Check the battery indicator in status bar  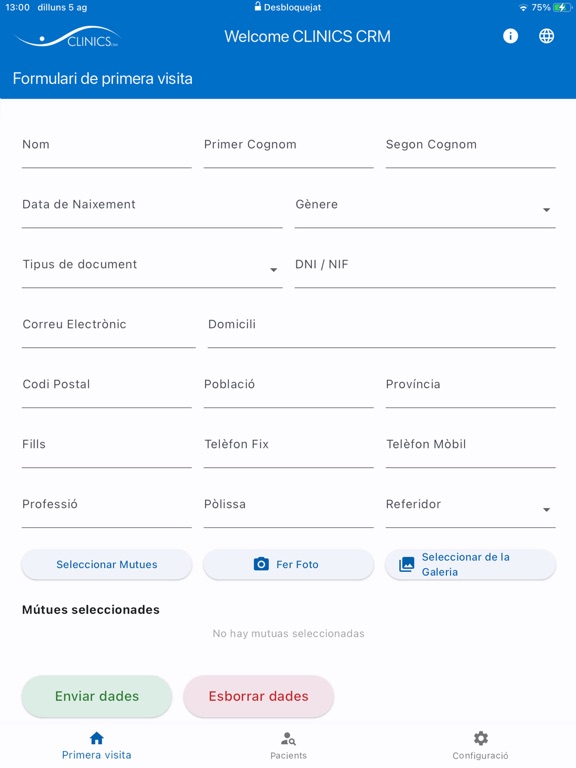point(562,7)
